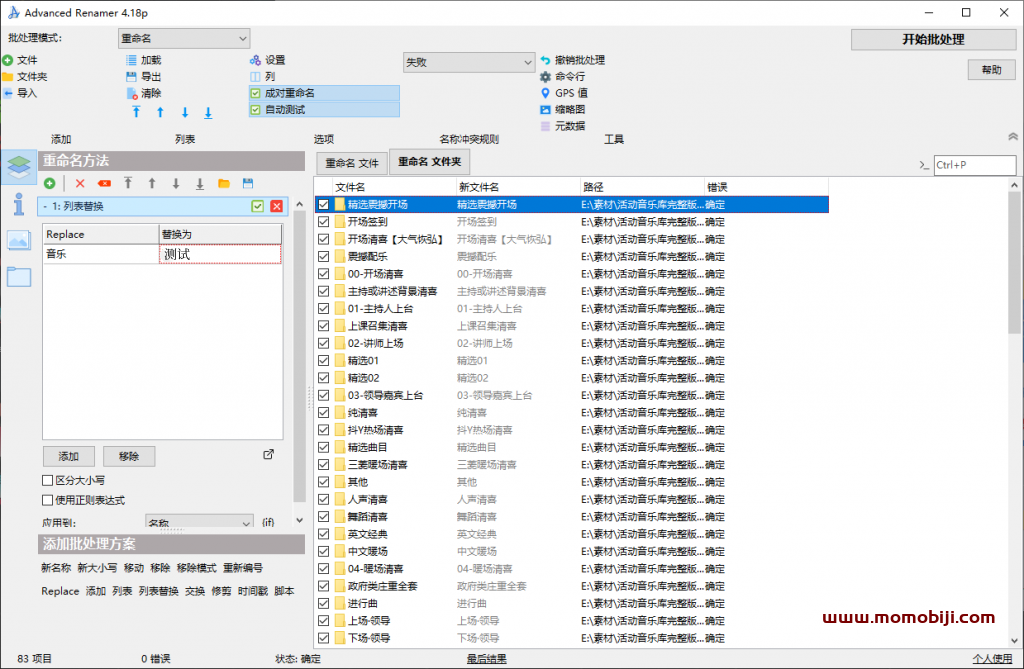The width and height of the screenshot is (1024, 669).
Task: Open the method presets folder icon
Action: (x=224, y=183)
